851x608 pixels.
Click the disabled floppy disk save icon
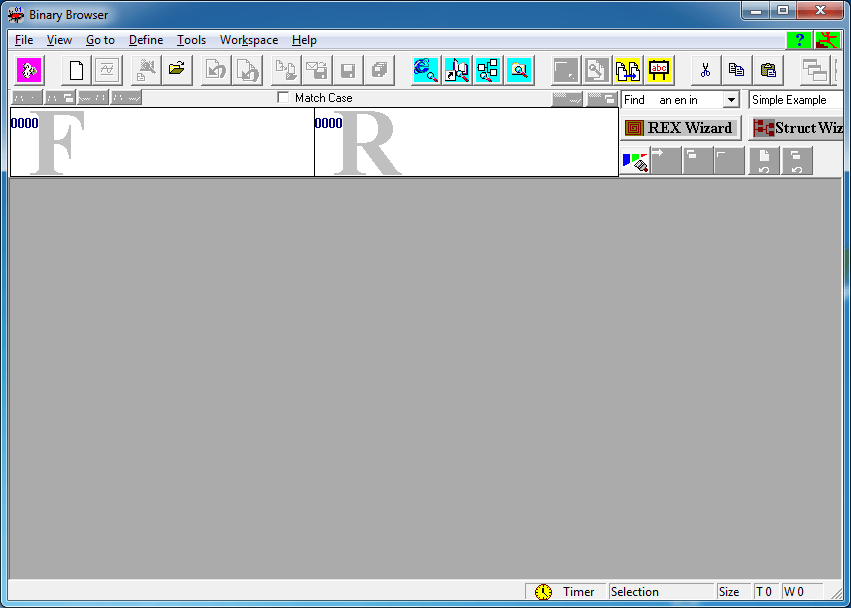pyautogui.click(x=348, y=70)
